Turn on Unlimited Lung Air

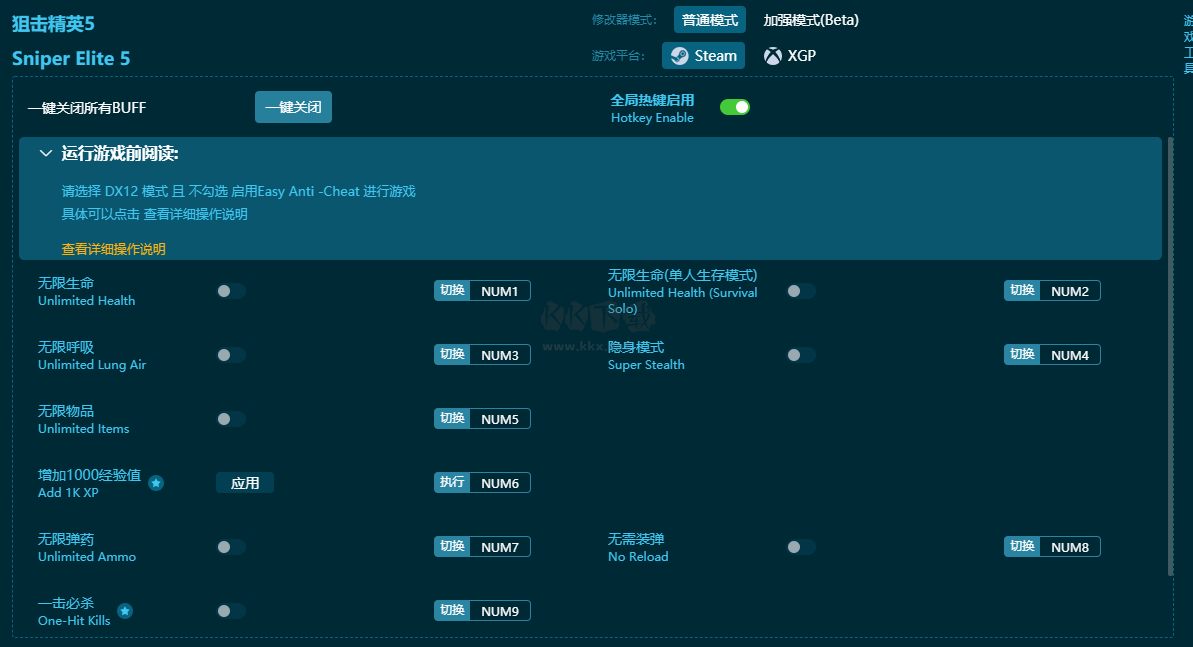point(231,355)
